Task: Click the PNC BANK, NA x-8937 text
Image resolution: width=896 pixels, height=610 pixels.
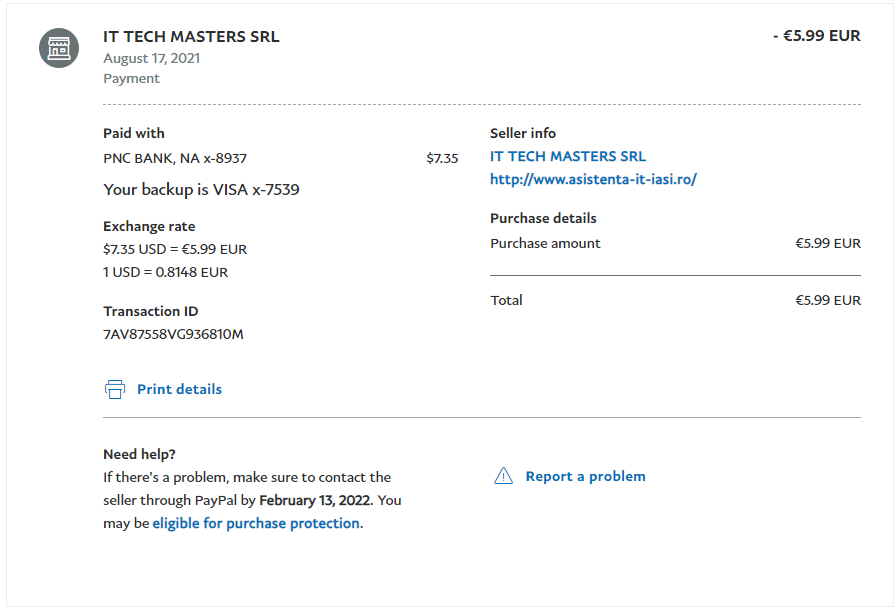Action: click(x=175, y=158)
